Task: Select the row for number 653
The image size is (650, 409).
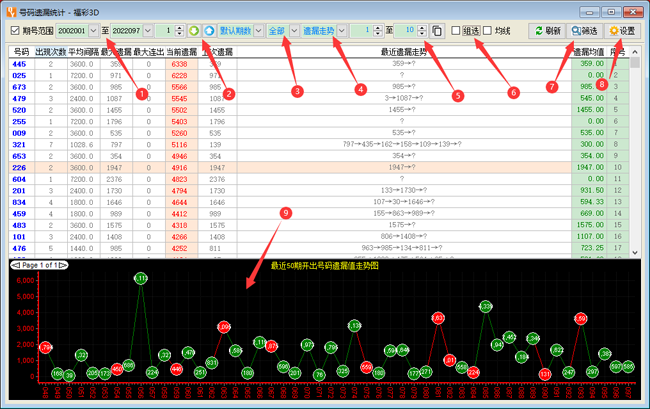Action: 319,156
